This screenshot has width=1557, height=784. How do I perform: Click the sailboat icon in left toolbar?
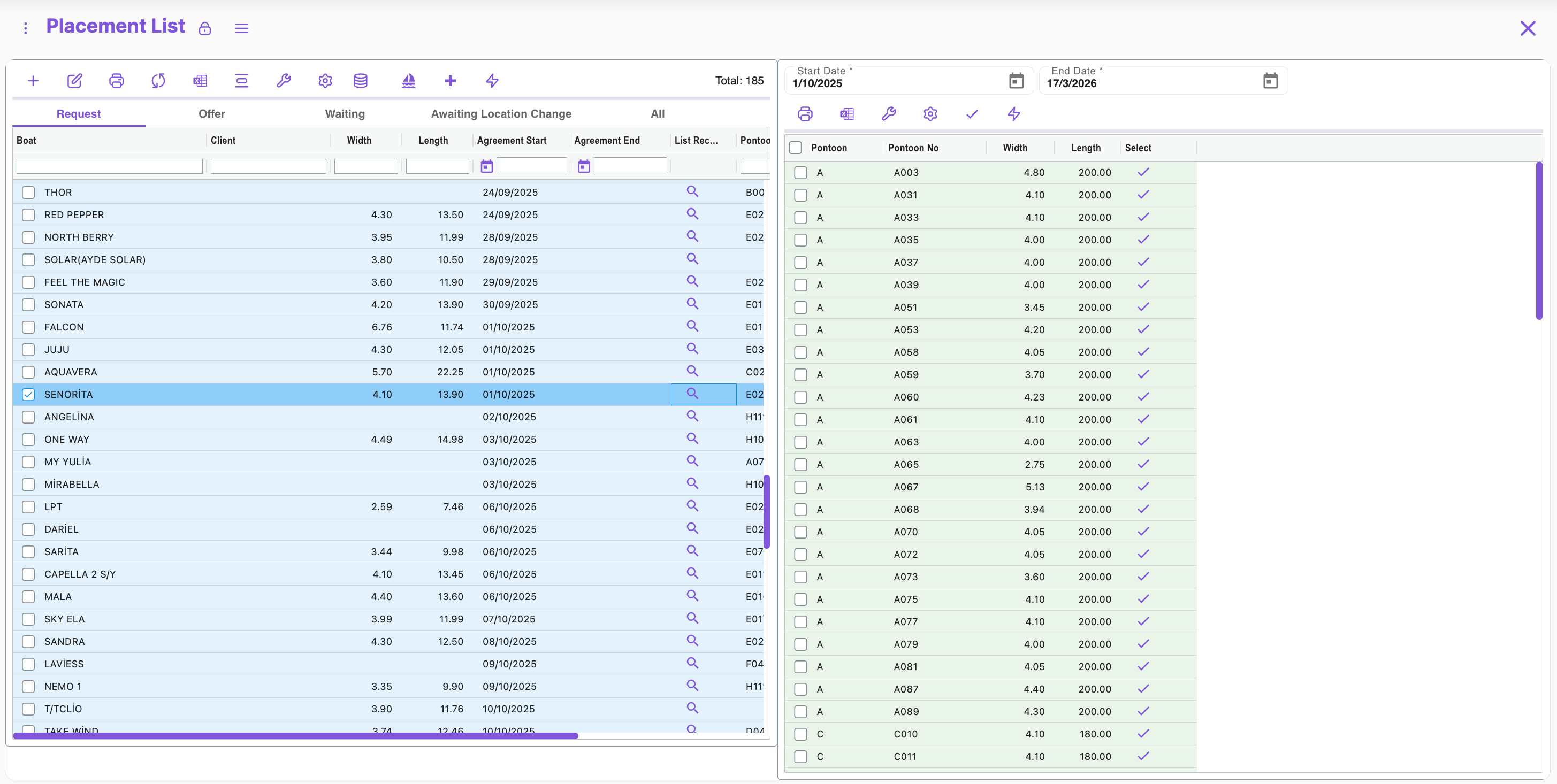409,80
